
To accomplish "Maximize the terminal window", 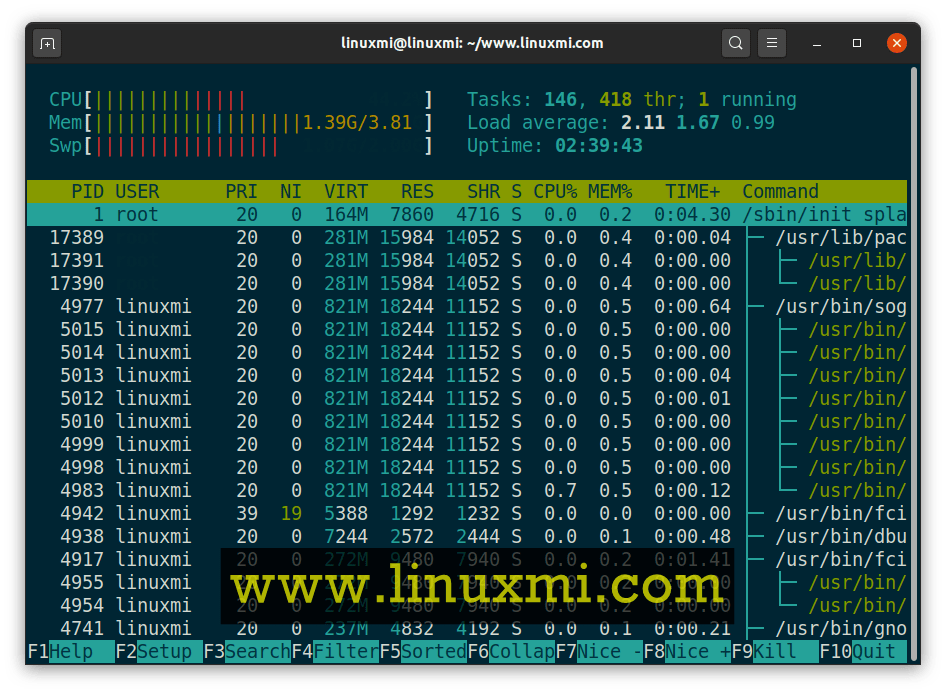I will 857,43.
